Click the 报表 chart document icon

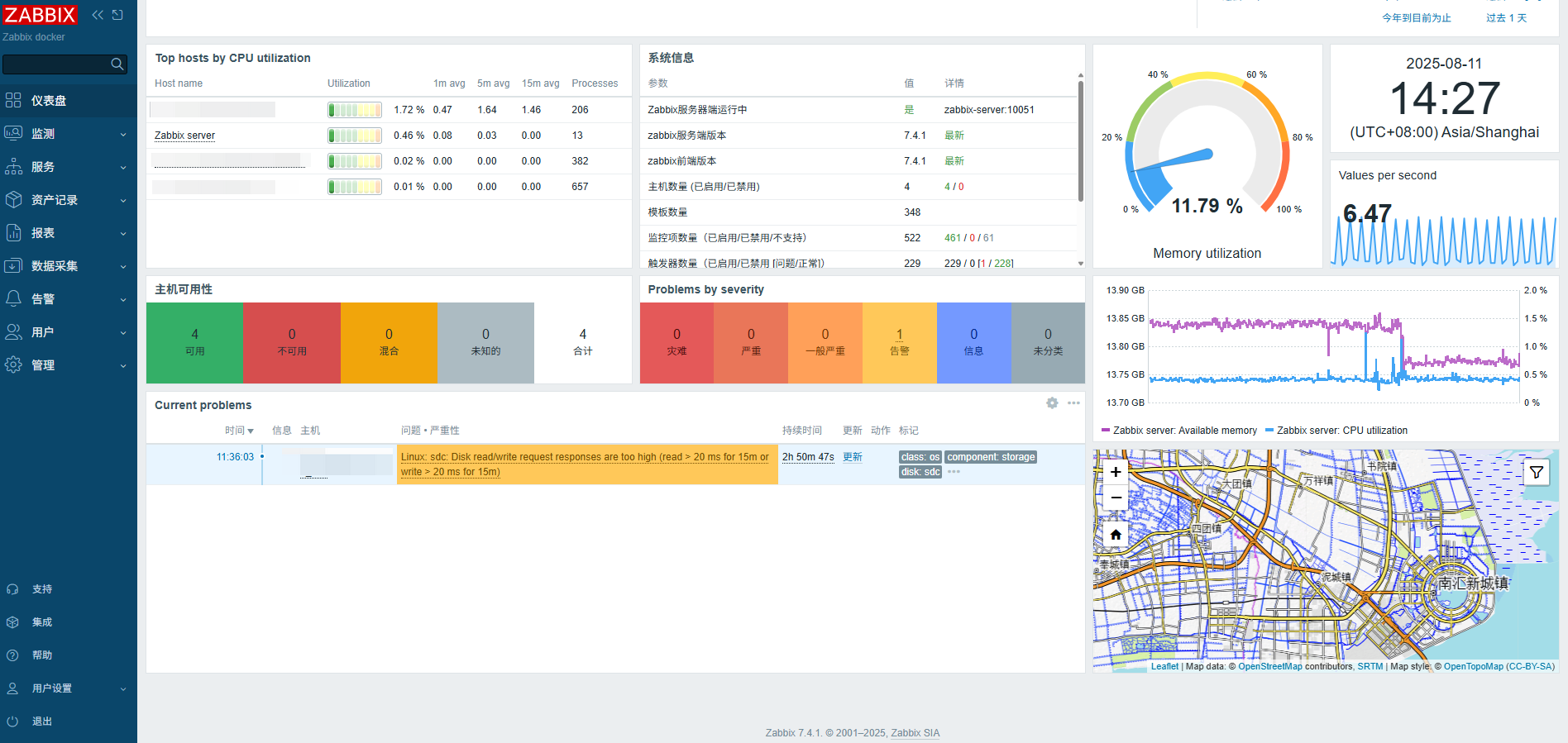point(13,232)
